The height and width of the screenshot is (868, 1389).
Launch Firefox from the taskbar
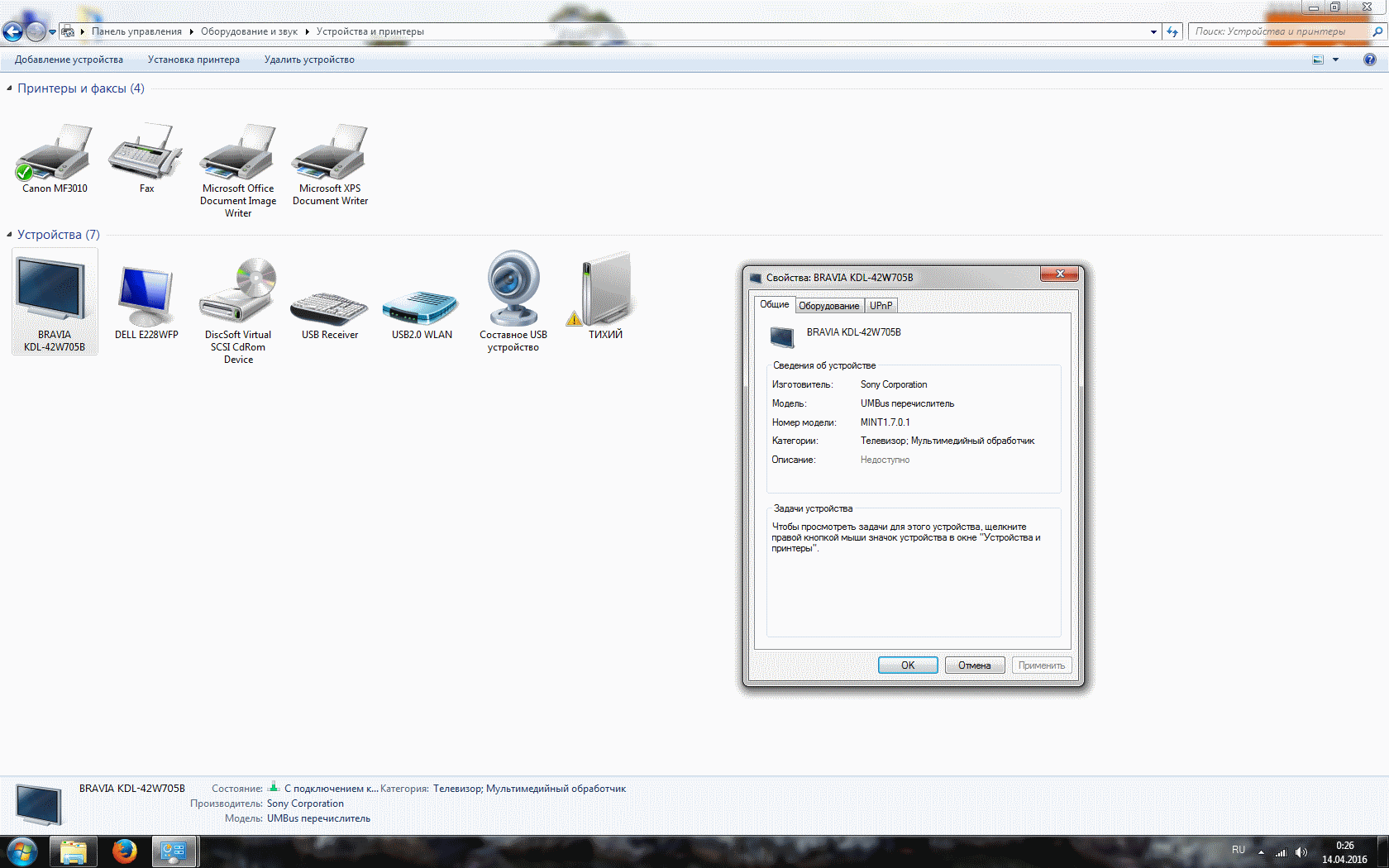point(124,851)
